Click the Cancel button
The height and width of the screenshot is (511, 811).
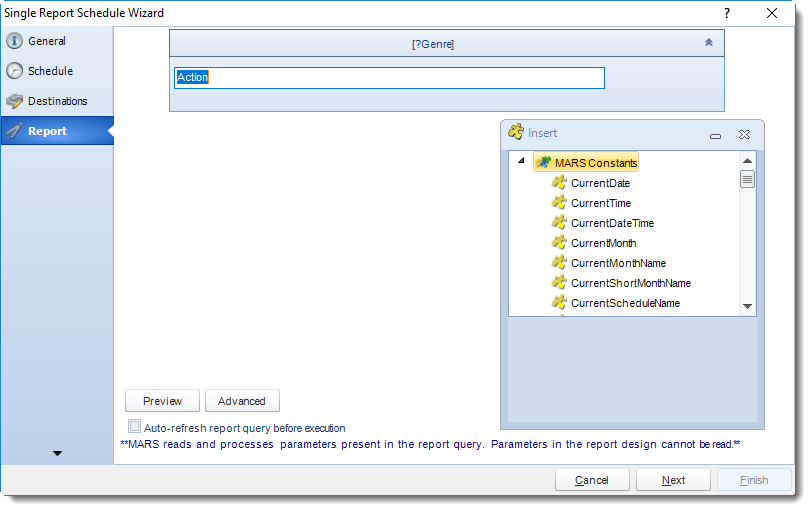click(592, 480)
